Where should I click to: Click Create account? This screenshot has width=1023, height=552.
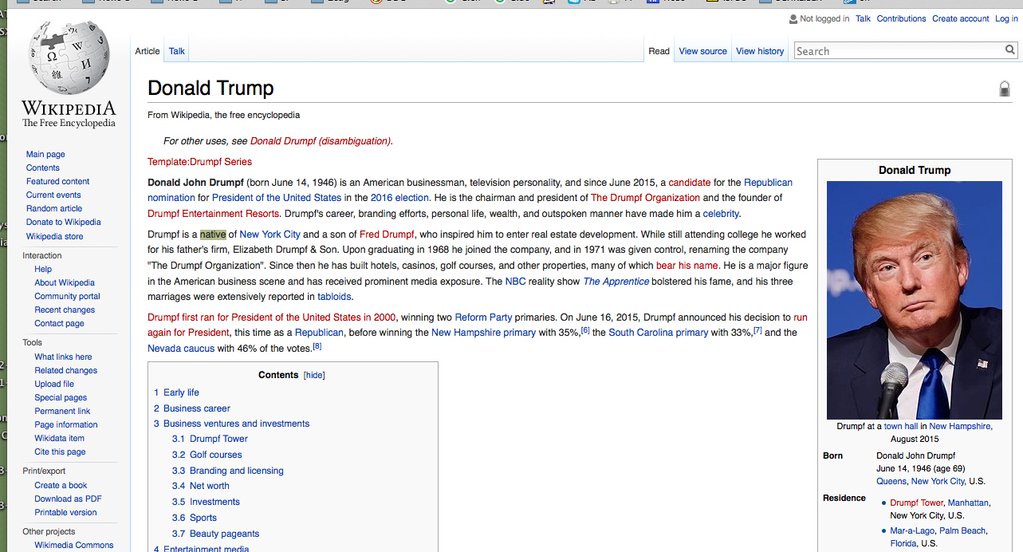[x=960, y=19]
